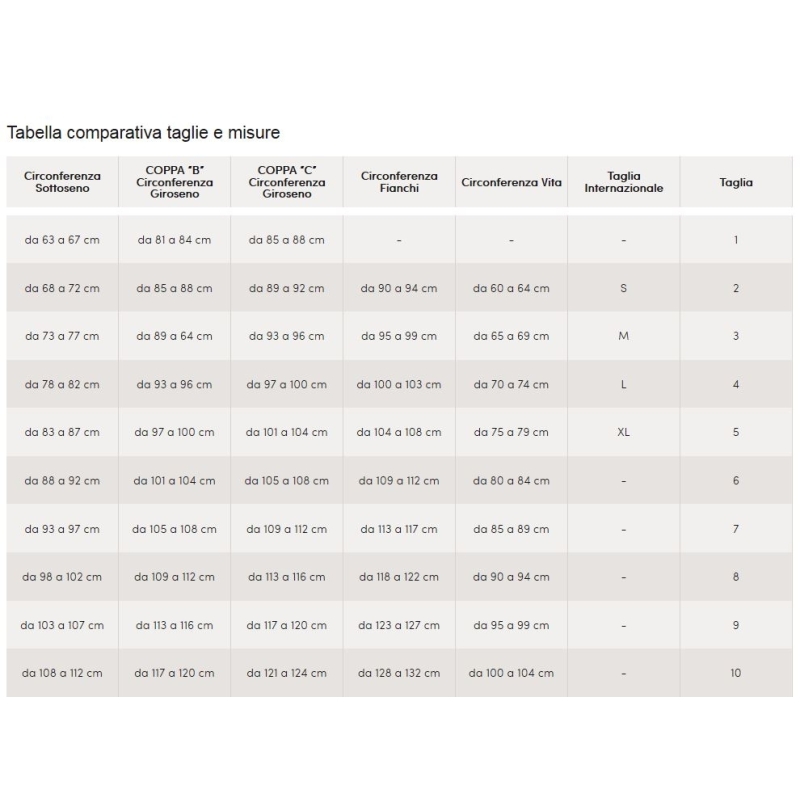
Task: Click the "XL" international size cell
Action: point(624,433)
